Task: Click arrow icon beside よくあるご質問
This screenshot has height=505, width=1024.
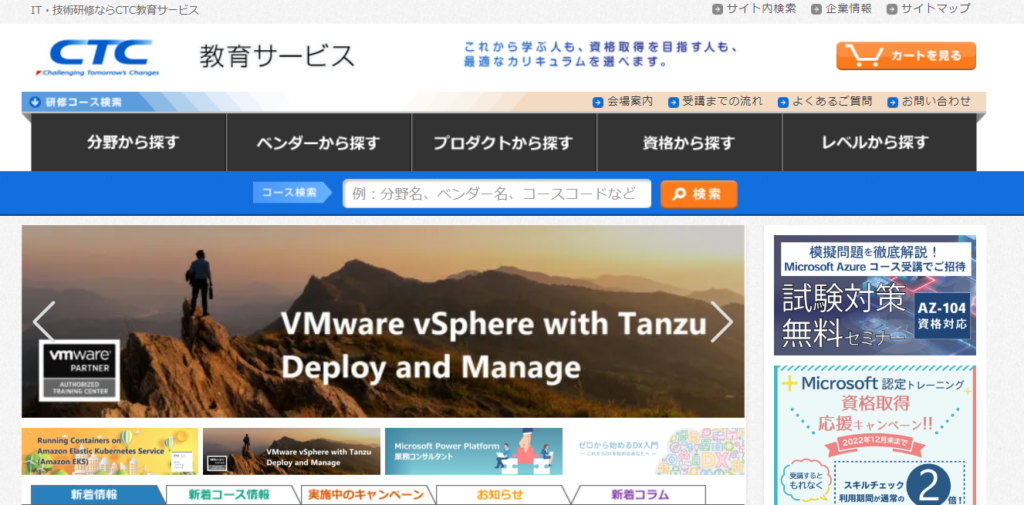Action: (783, 102)
